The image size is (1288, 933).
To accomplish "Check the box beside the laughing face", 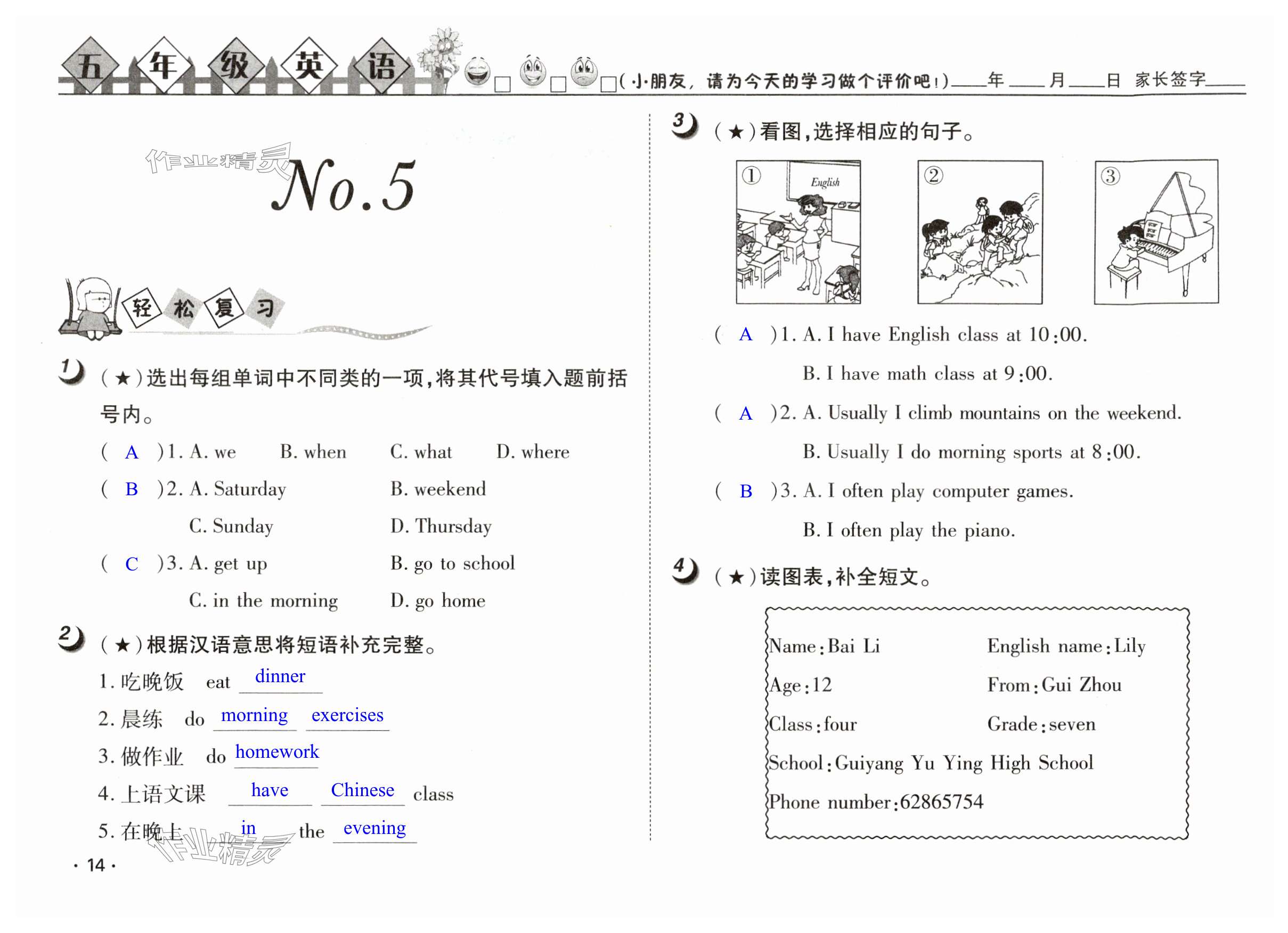I will pyautogui.click(x=503, y=85).
